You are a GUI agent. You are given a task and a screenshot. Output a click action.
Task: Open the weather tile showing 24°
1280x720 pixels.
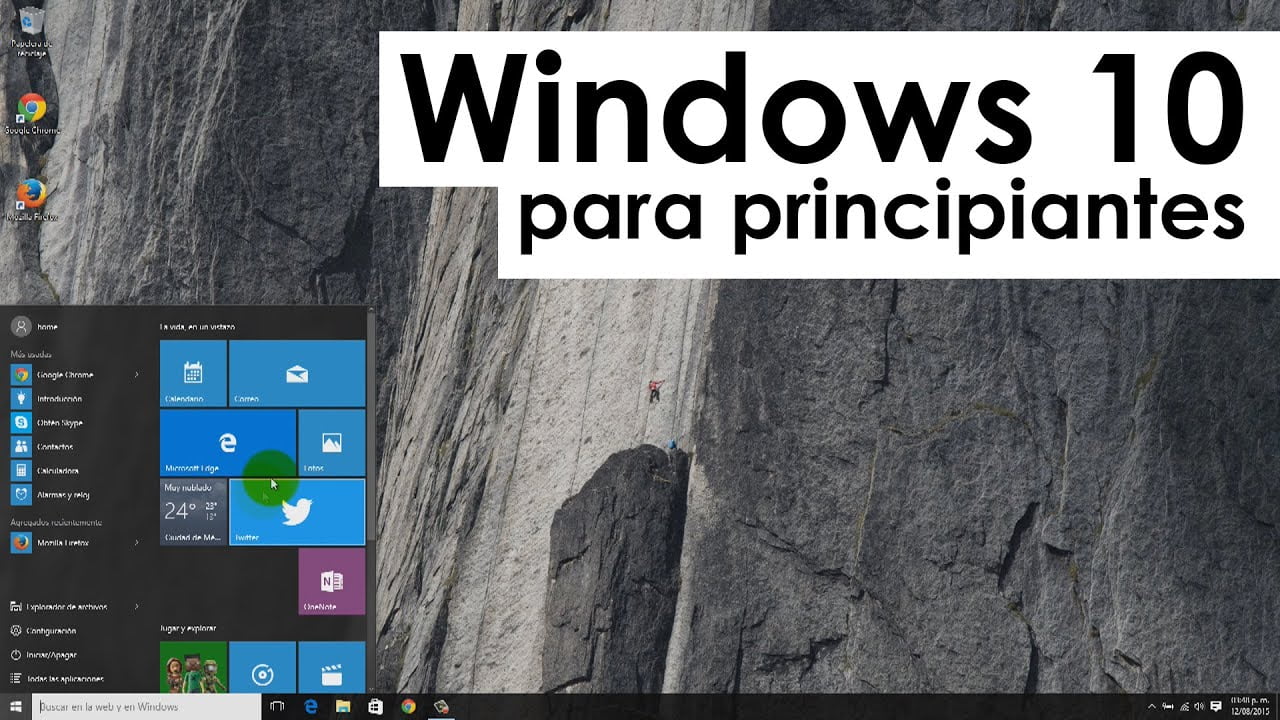193,511
